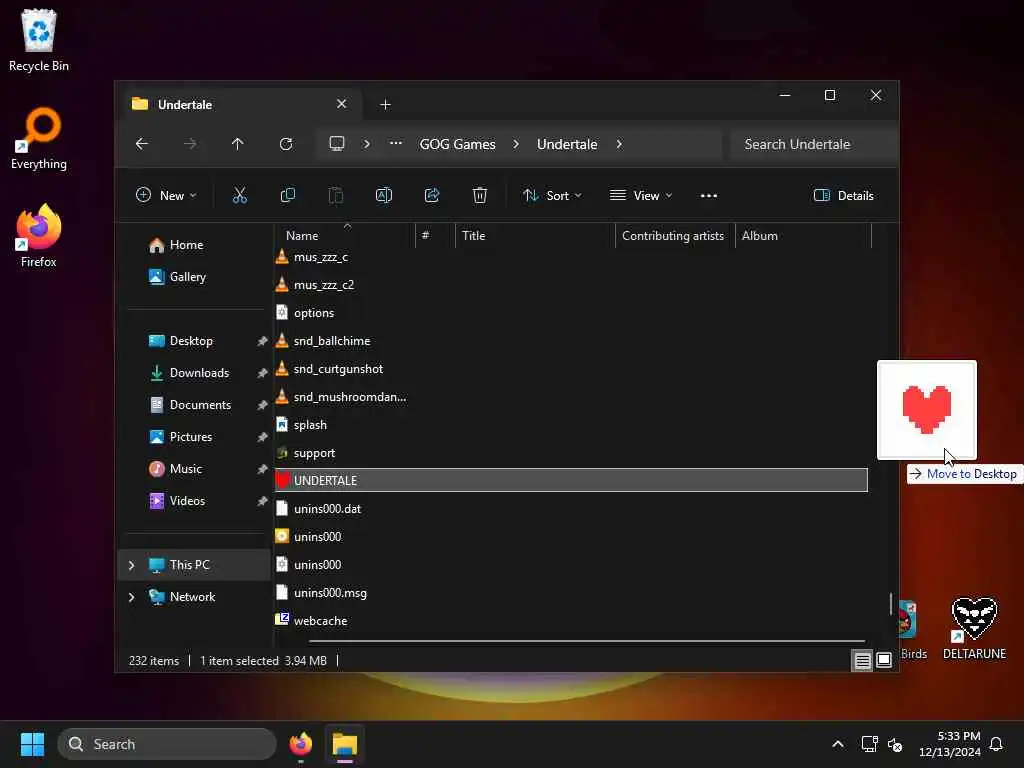Go up one folder level

238,144
